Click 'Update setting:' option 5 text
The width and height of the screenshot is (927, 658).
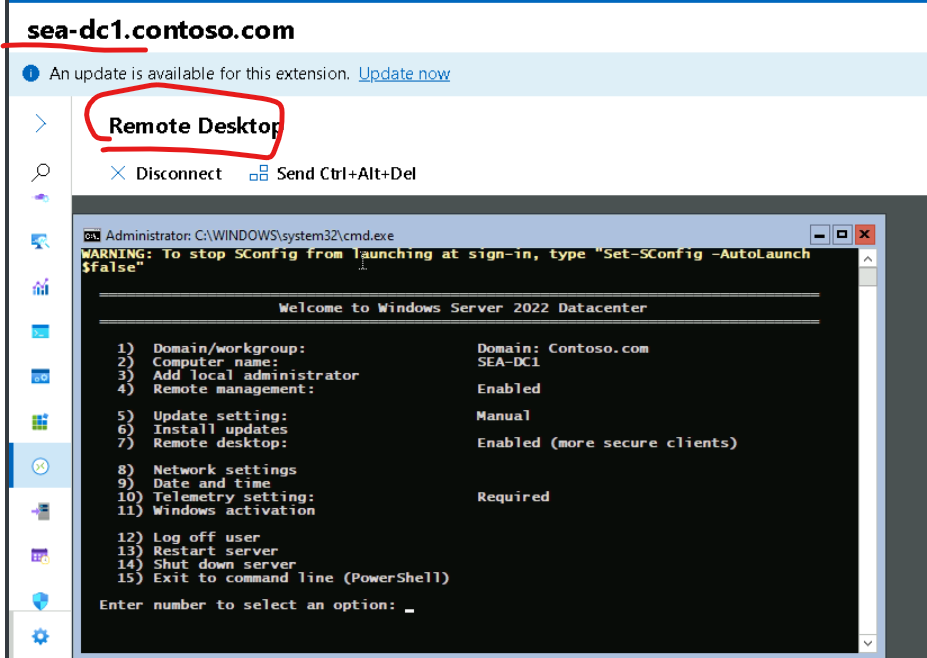(220, 416)
